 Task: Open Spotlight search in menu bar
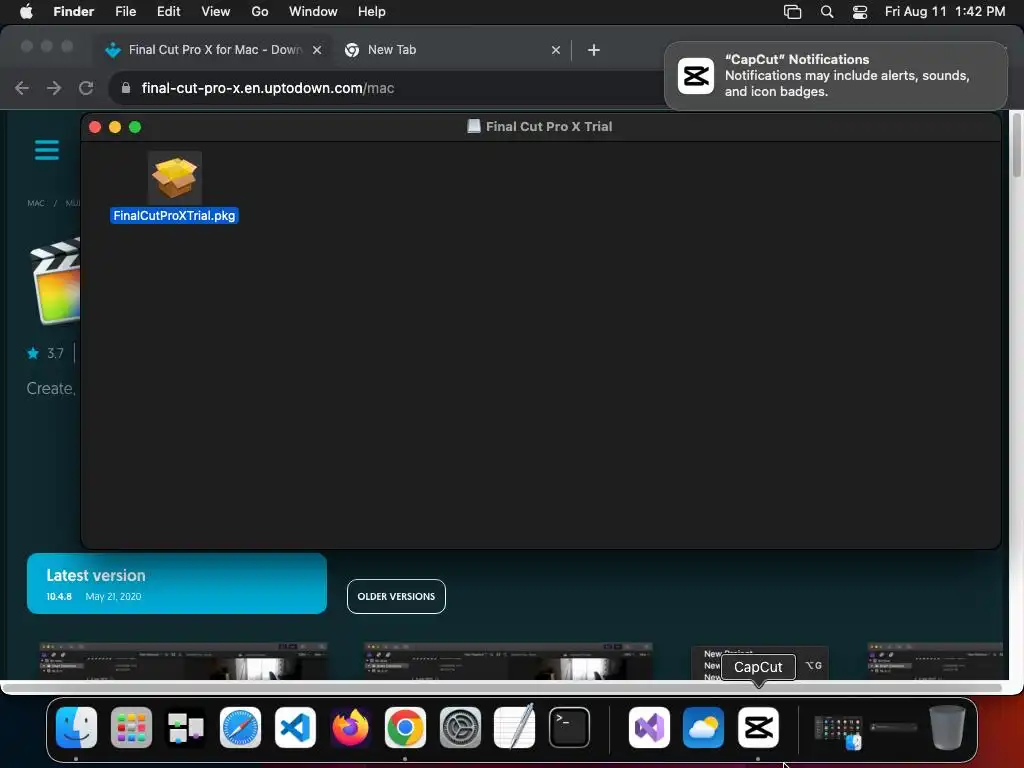[827, 12]
